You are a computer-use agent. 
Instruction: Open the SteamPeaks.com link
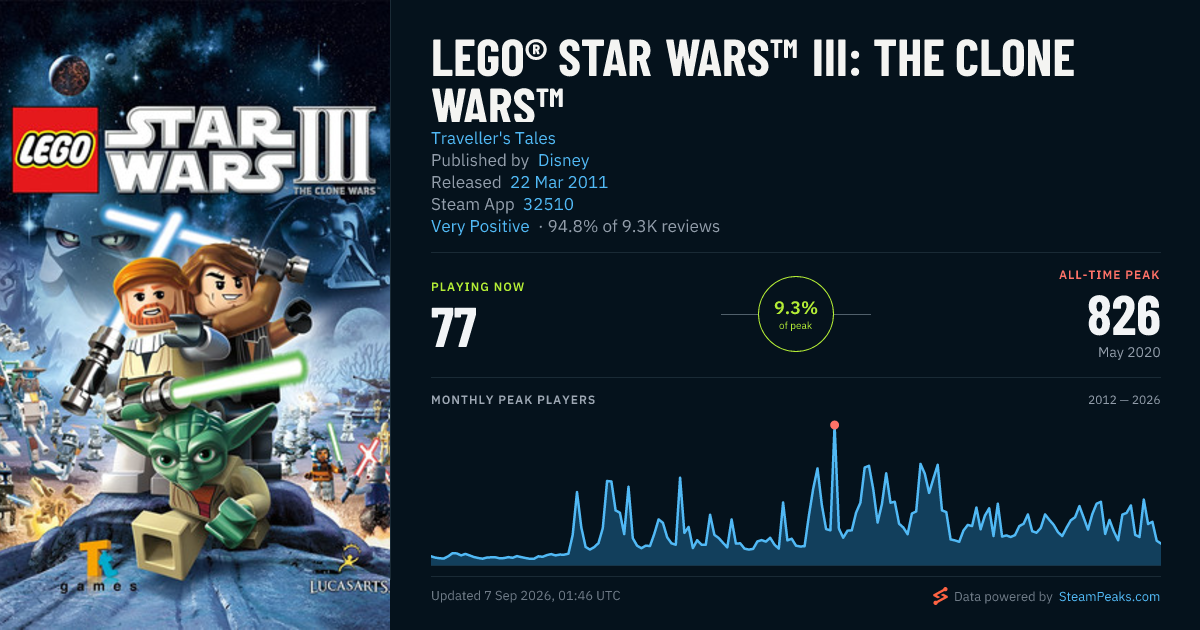pos(1108,597)
